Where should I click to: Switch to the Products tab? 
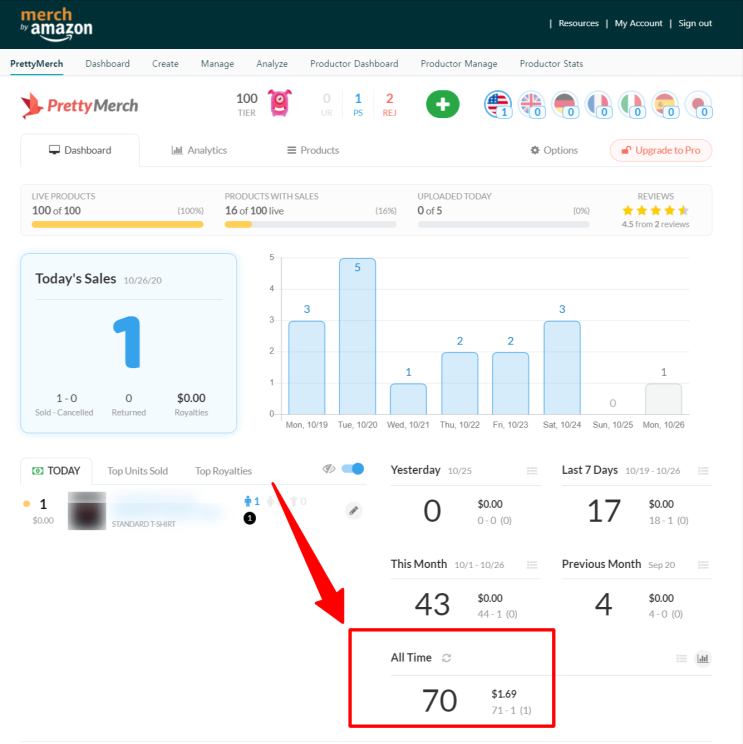tap(313, 150)
